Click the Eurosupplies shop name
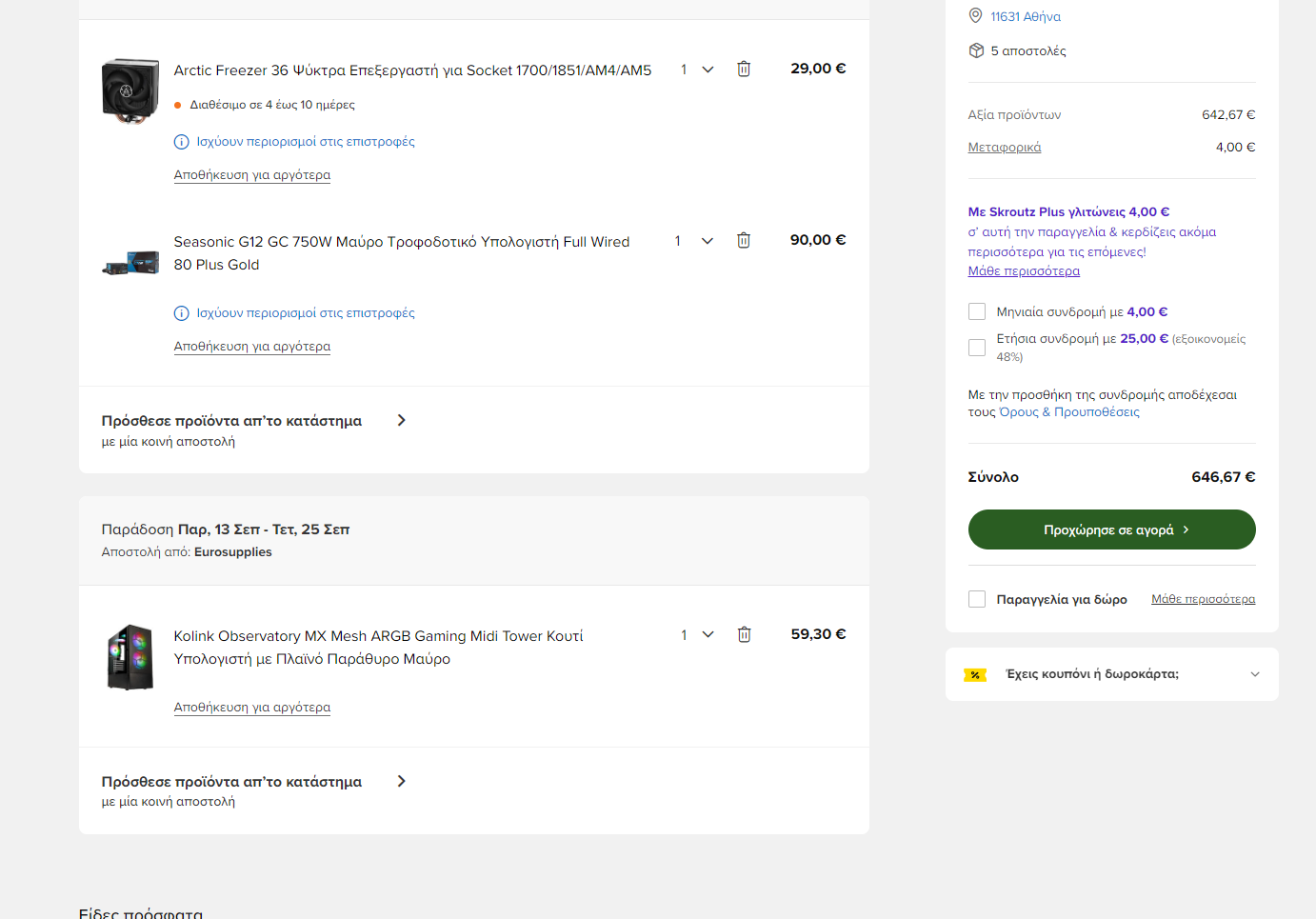Image resolution: width=1316 pixels, height=919 pixels. tap(233, 552)
